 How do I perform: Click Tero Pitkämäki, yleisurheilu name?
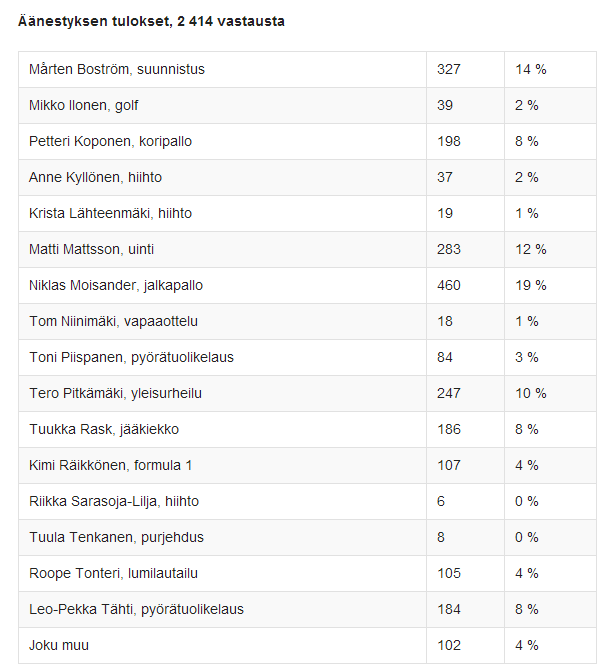click(x=115, y=393)
